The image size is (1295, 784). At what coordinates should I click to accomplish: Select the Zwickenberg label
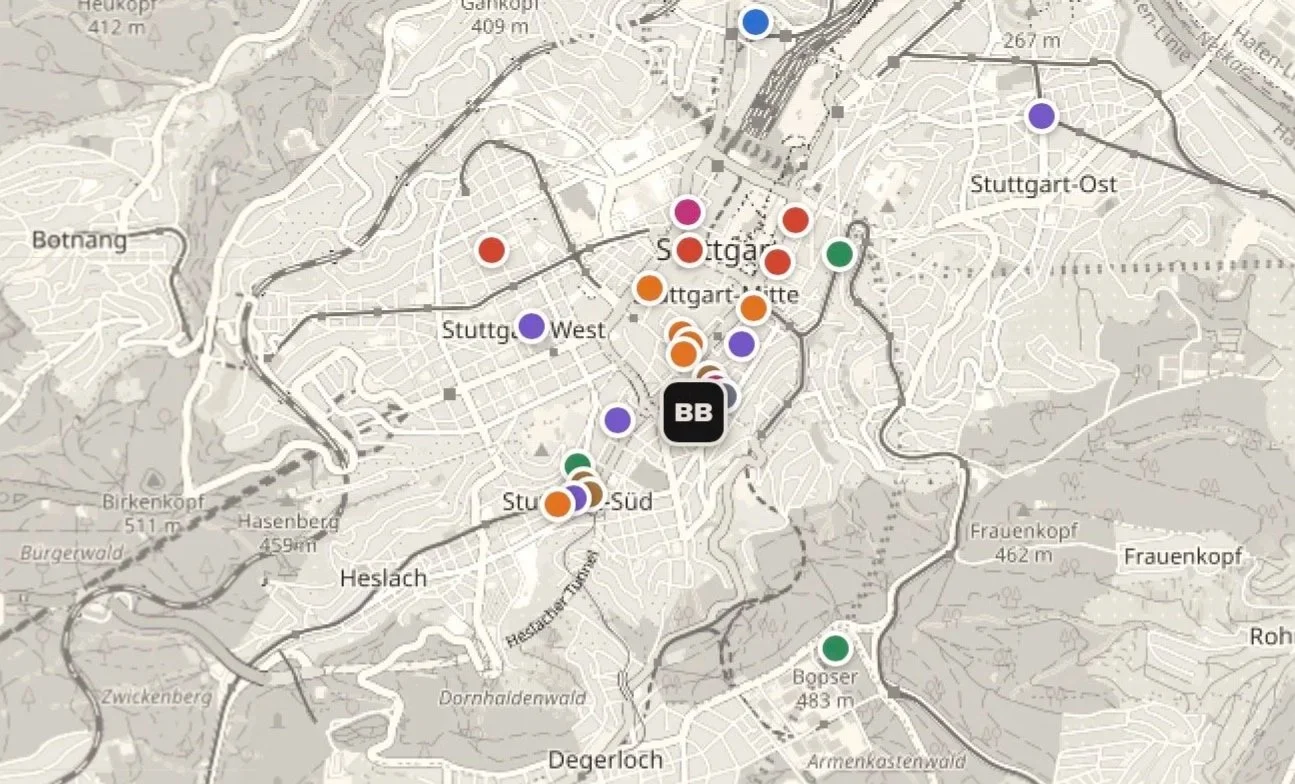coord(157,697)
